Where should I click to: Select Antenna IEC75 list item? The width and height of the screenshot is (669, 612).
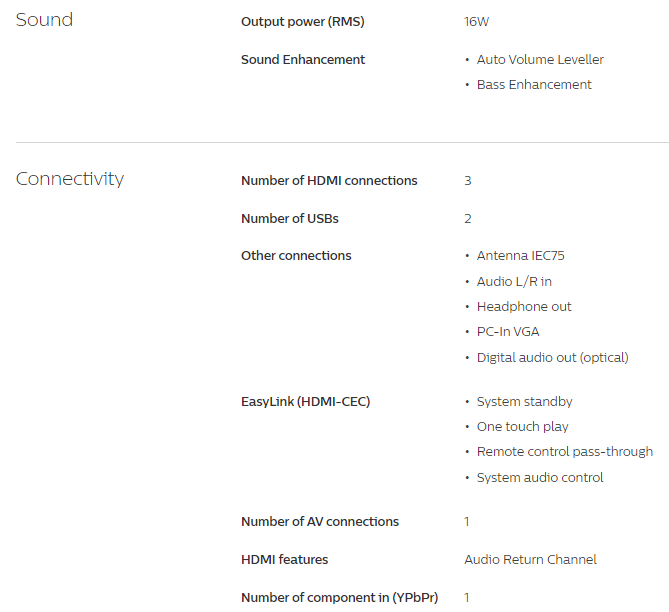click(x=521, y=256)
